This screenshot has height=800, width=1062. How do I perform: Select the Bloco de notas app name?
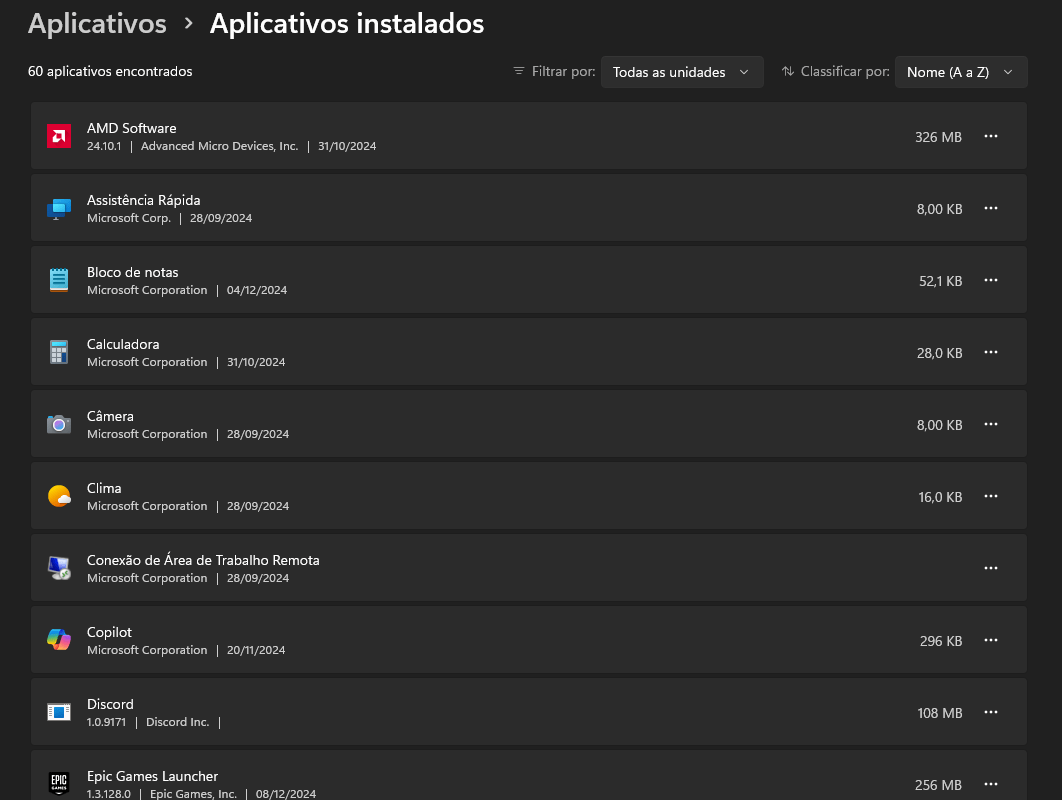pyautogui.click(x=133, y=272)
